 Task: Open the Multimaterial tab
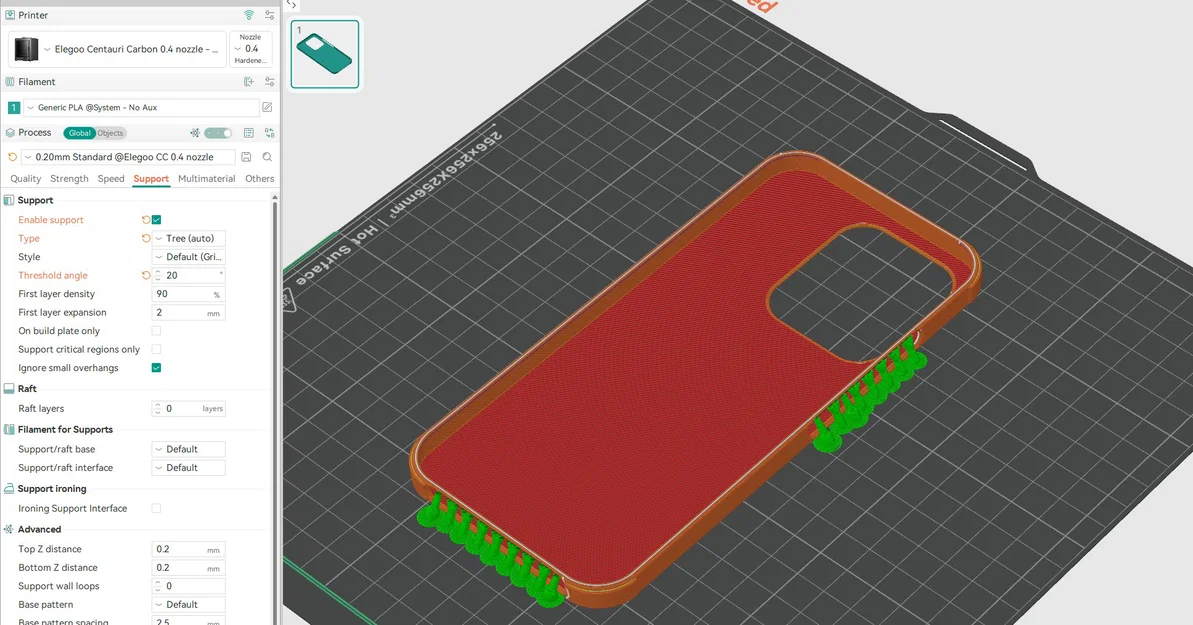[x=206, y=178]
